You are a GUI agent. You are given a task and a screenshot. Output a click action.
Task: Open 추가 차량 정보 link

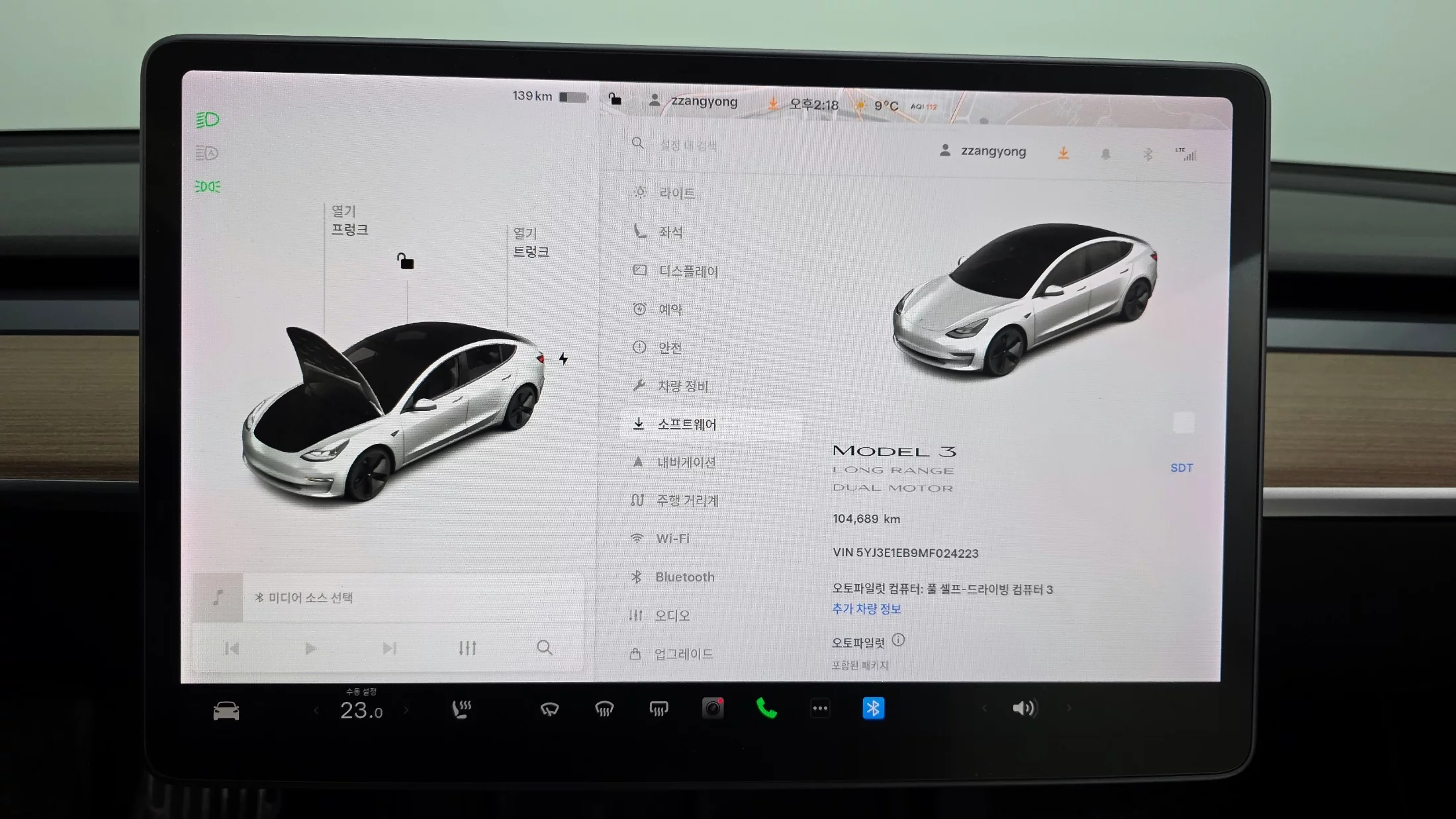[866, 609]
